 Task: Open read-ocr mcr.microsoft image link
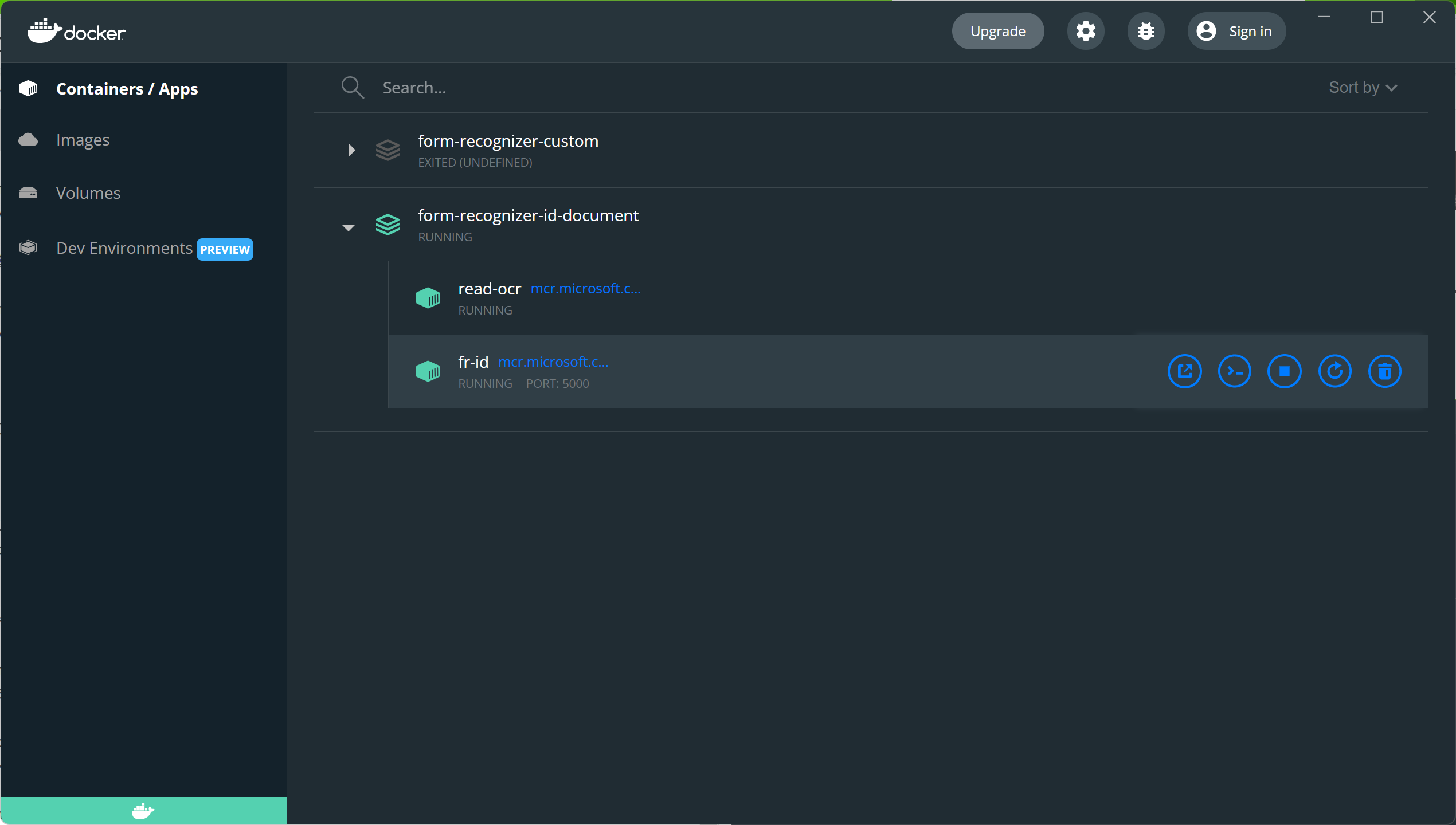585,288
